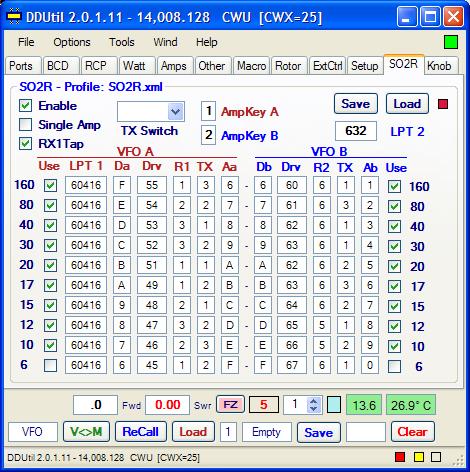Click the LPT 2 address field 632
This screenshot has width=470, height=472.
point(356,131)
